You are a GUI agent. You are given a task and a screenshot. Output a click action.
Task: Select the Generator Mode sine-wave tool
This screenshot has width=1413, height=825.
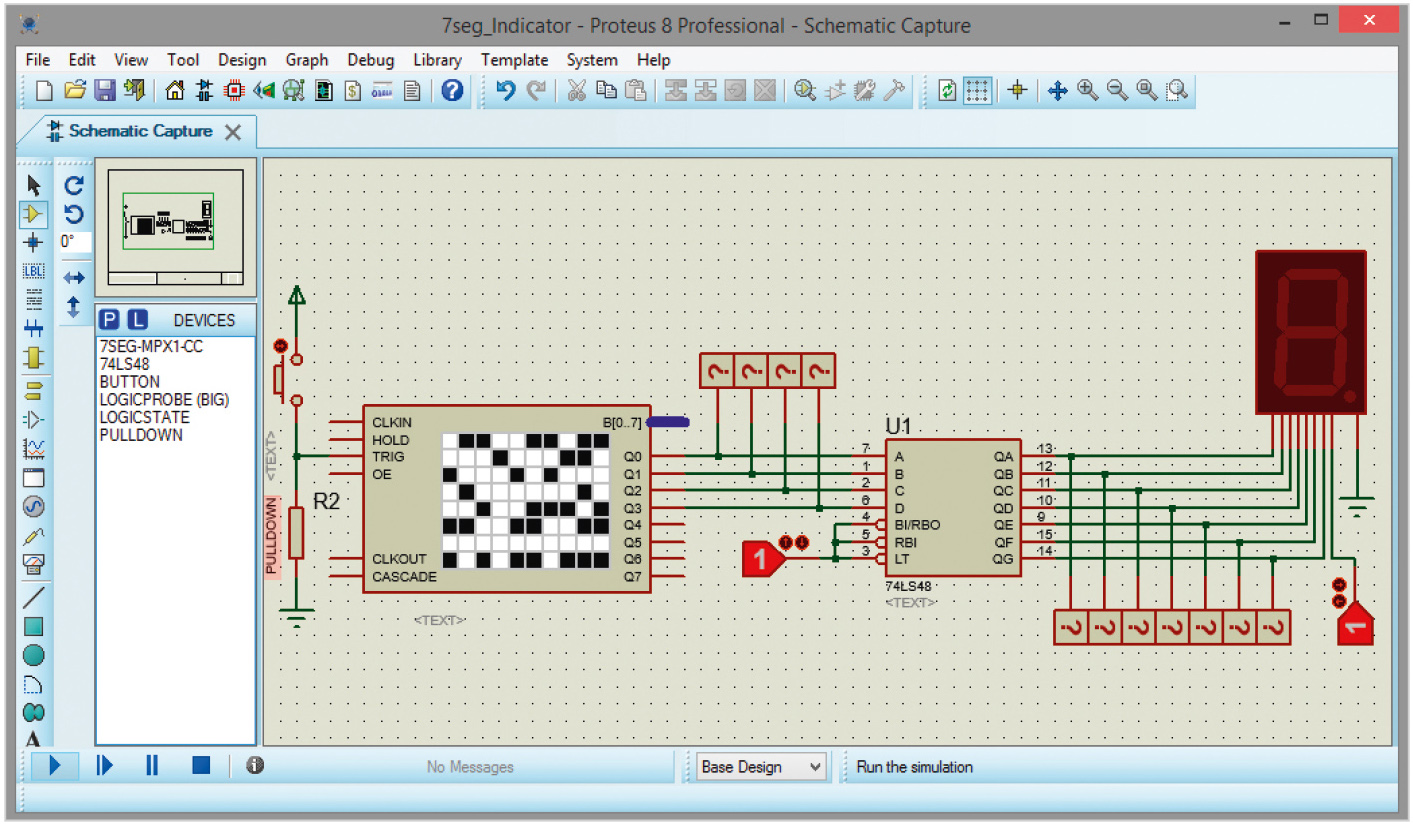[x=34, y=507]
